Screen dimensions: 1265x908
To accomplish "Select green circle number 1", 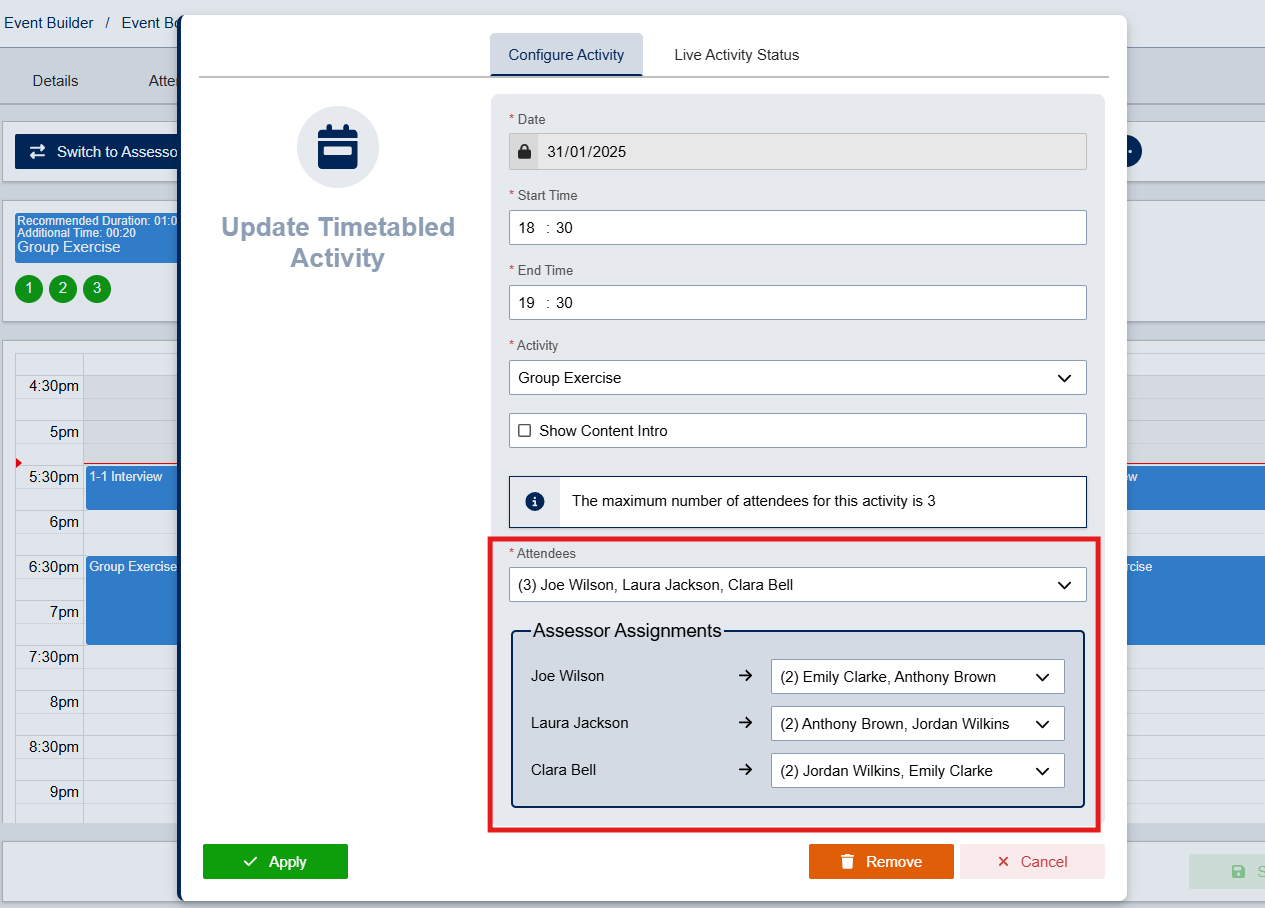I will [29, 289].
